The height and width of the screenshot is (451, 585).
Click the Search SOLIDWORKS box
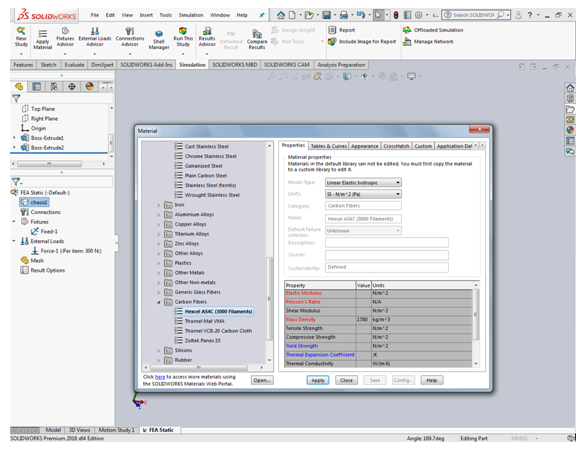click(475, 15)
